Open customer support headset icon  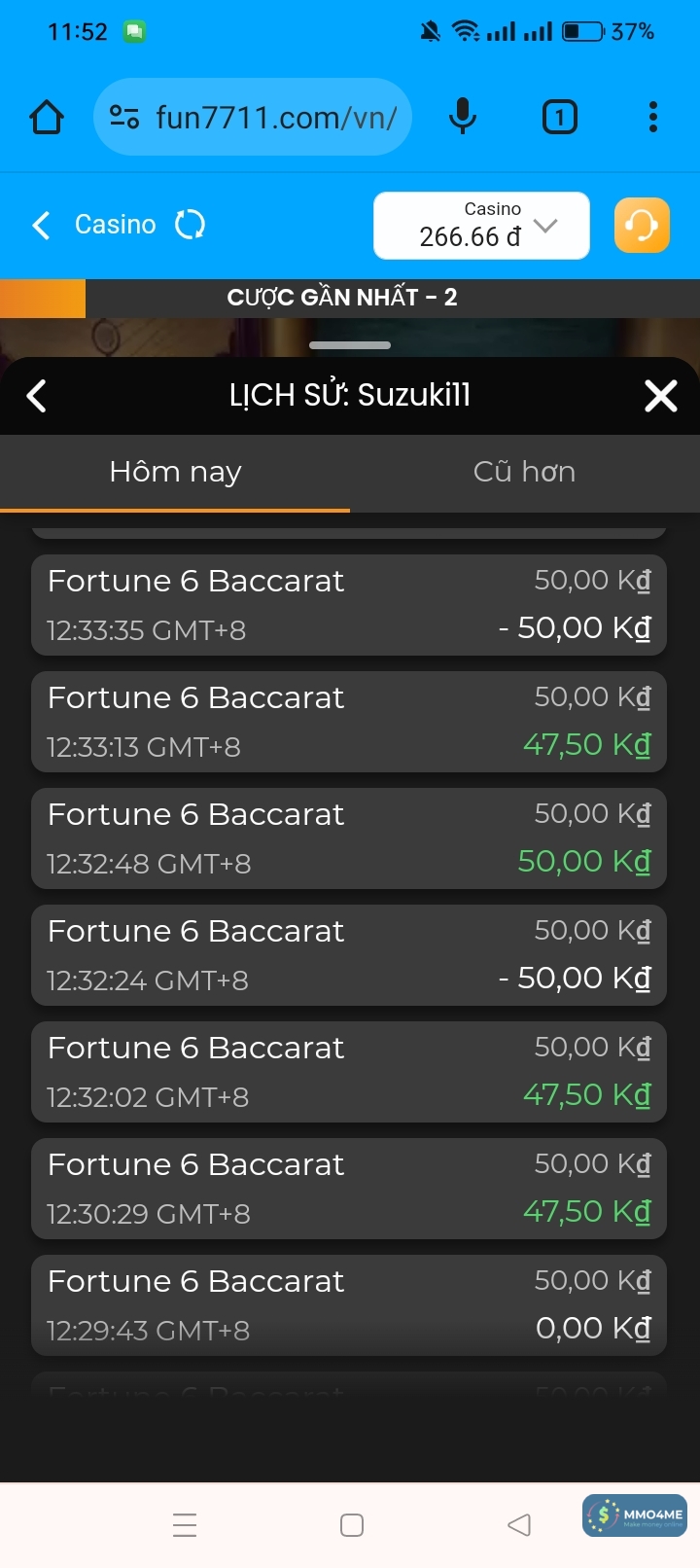coord(642,226)
